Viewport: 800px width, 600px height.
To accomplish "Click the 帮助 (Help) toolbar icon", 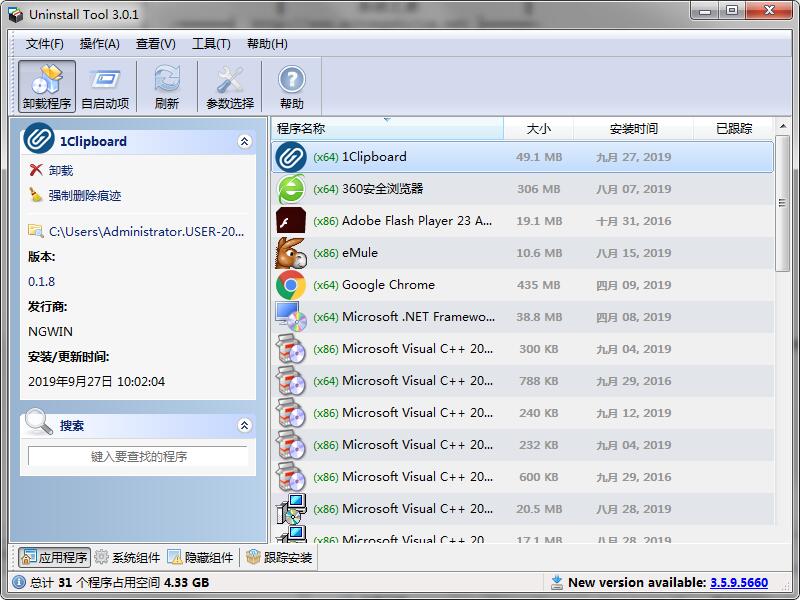I will (x=289, y=86).
